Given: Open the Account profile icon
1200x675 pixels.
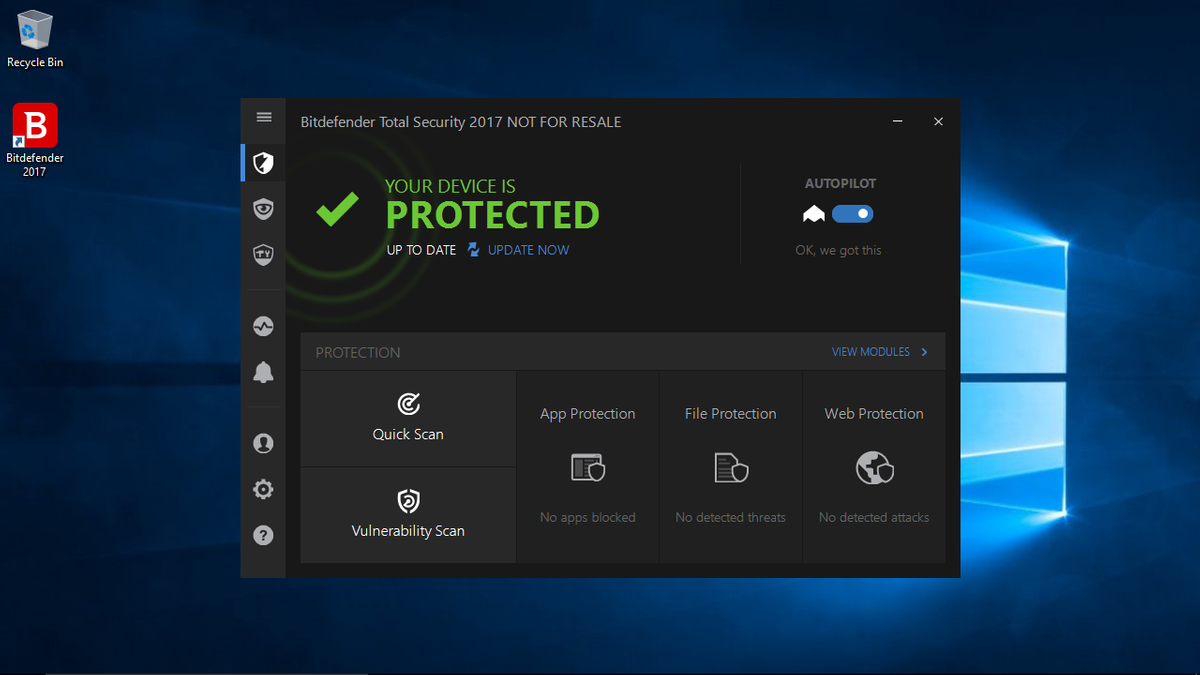Looking at the screenshot, I should tap(263, 443).
